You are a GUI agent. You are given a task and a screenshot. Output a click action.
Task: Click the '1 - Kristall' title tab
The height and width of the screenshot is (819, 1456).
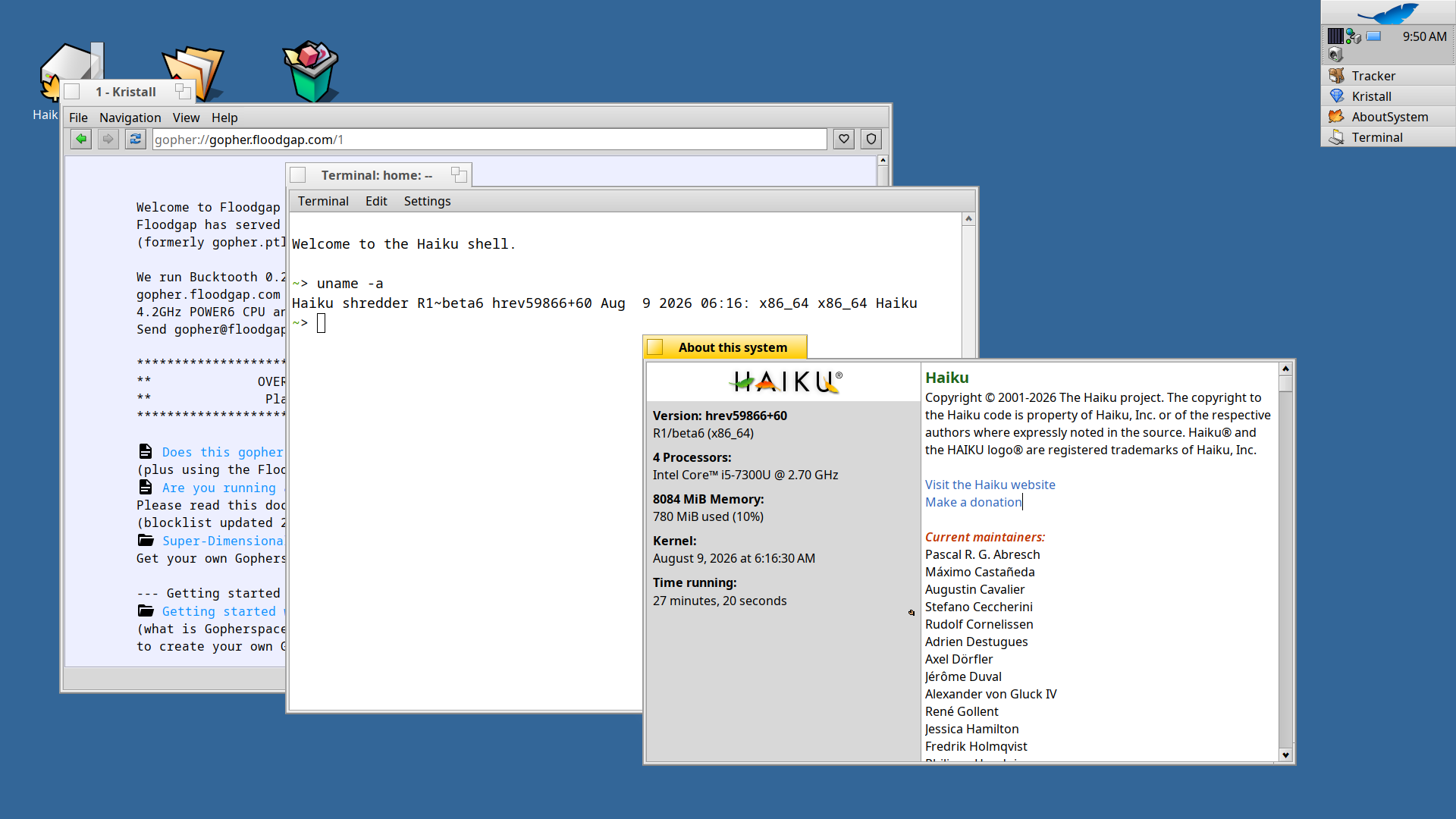128,92
